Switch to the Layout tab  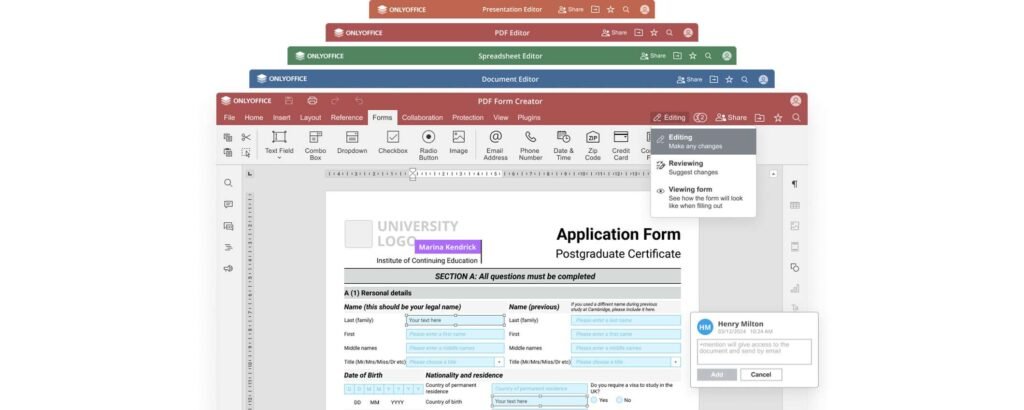(310, 118)
